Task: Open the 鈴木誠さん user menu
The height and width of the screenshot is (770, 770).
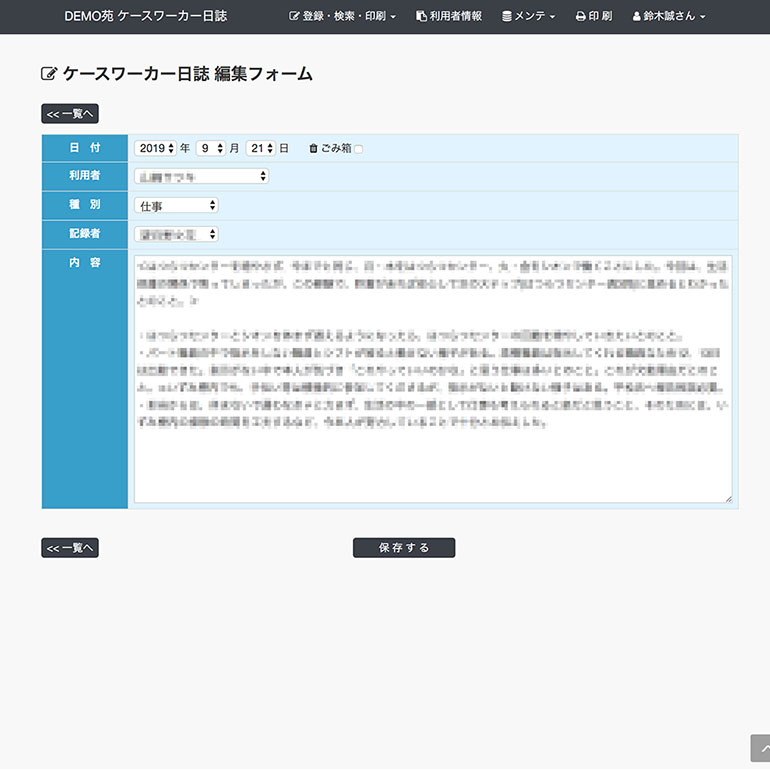Action: (669, 16)
